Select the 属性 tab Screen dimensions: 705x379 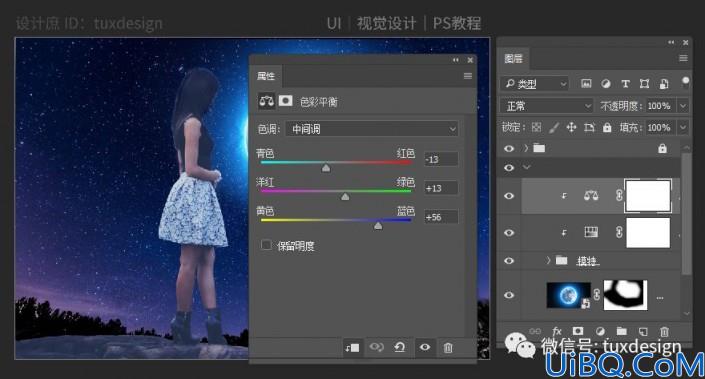[x=266, y=76]
